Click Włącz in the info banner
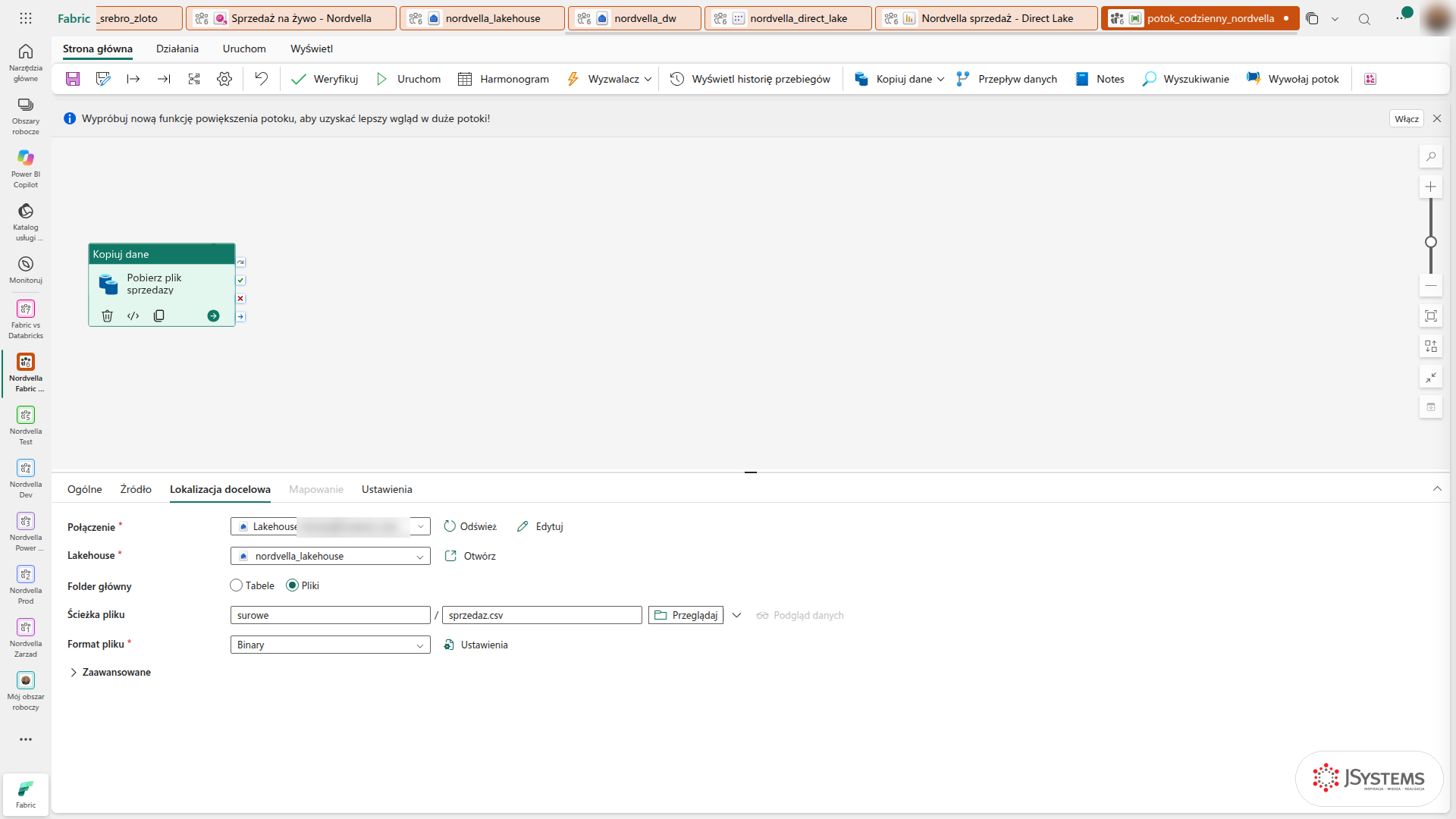Image resolution: width=1456 pixels, height=819 pixels. [1407, 119]
